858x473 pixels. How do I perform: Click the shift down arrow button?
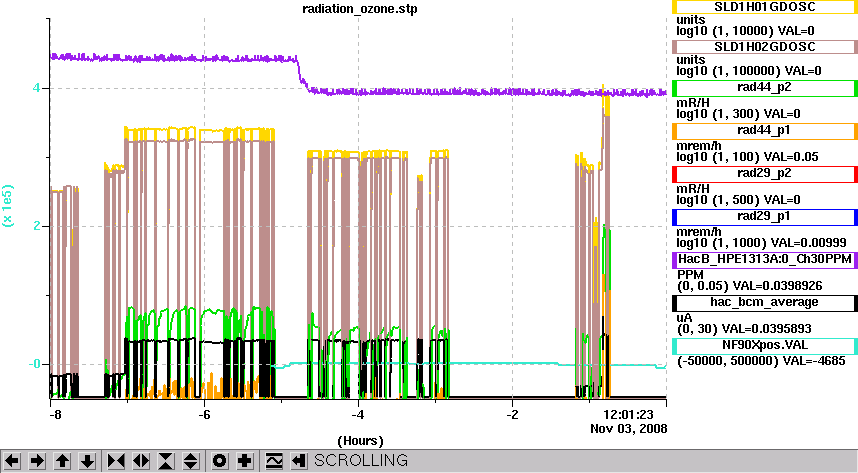87,461
